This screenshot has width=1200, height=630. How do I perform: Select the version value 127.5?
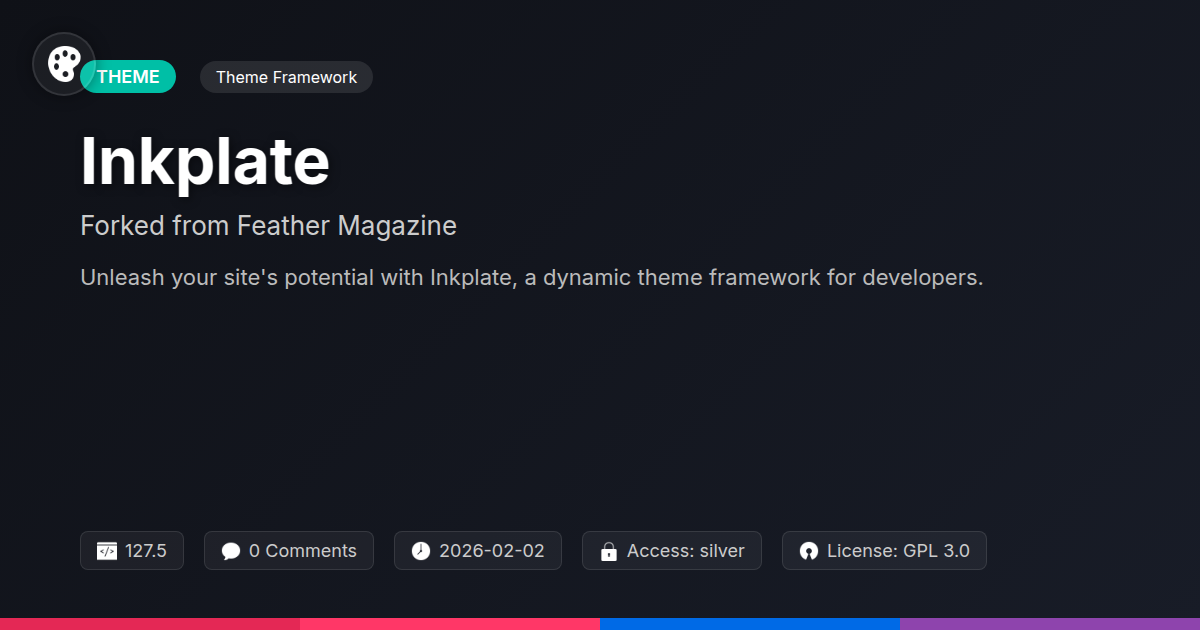[x=146, y=551]
